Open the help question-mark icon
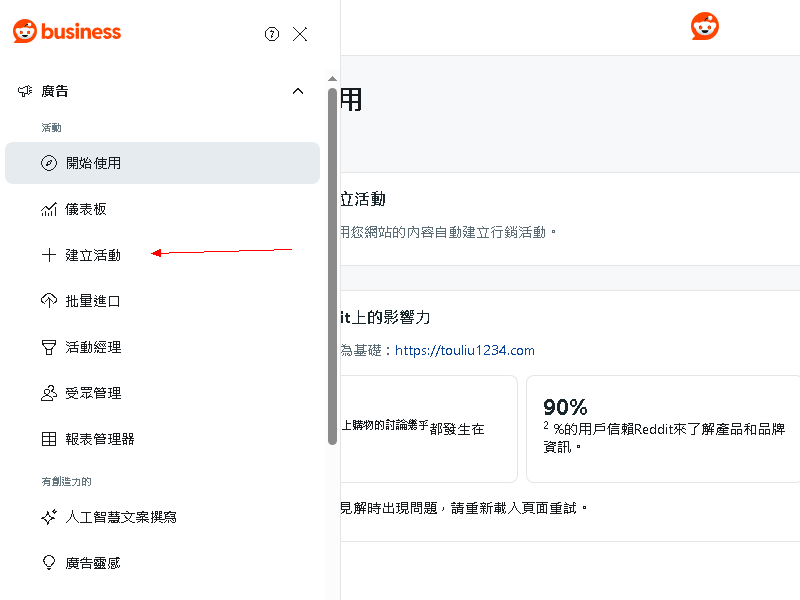Screen dimensions: 800x600 272,33
